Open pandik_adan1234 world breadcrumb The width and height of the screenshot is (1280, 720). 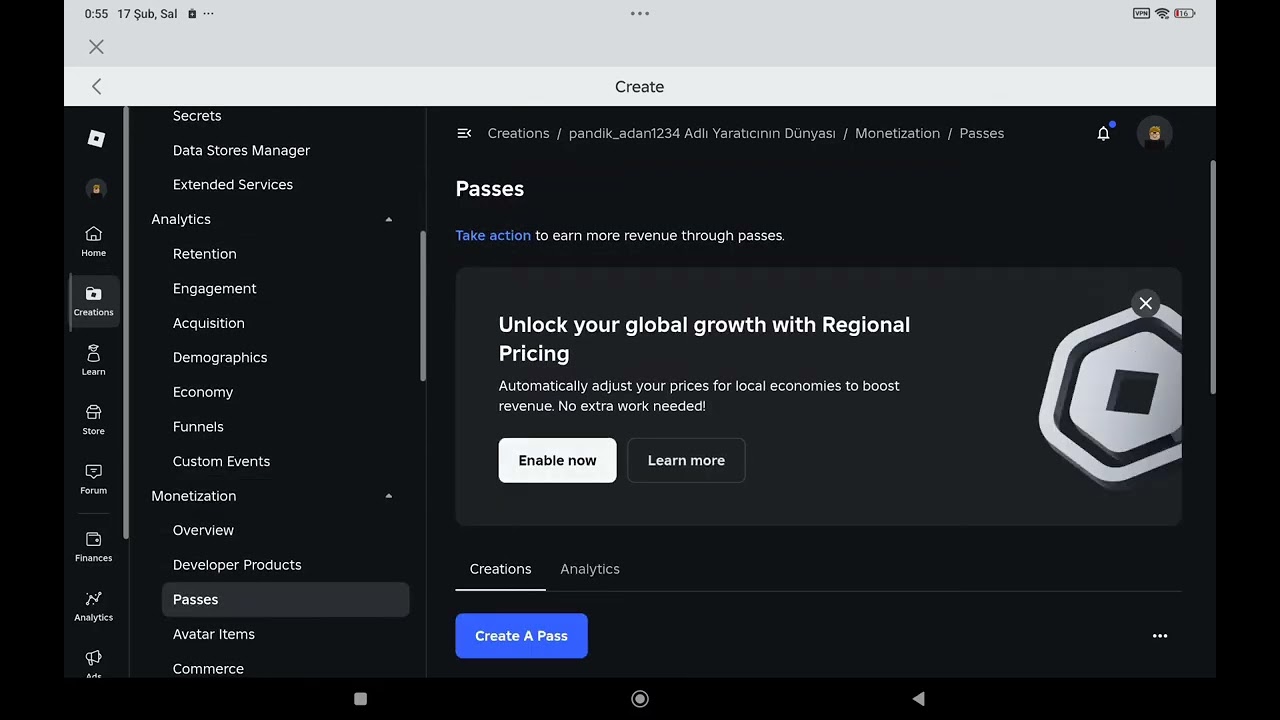[702, 133]
